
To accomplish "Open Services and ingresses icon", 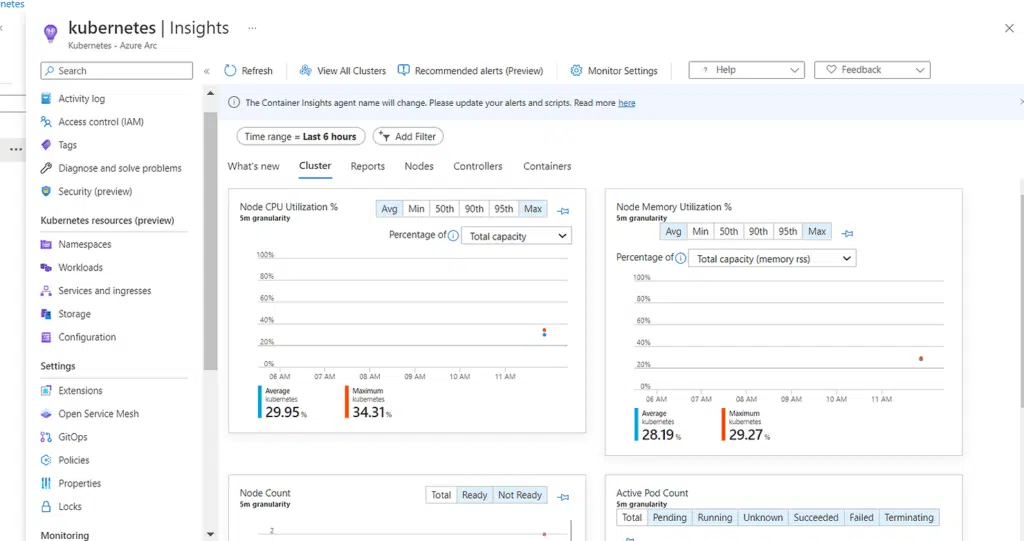I will click(46, 291).
